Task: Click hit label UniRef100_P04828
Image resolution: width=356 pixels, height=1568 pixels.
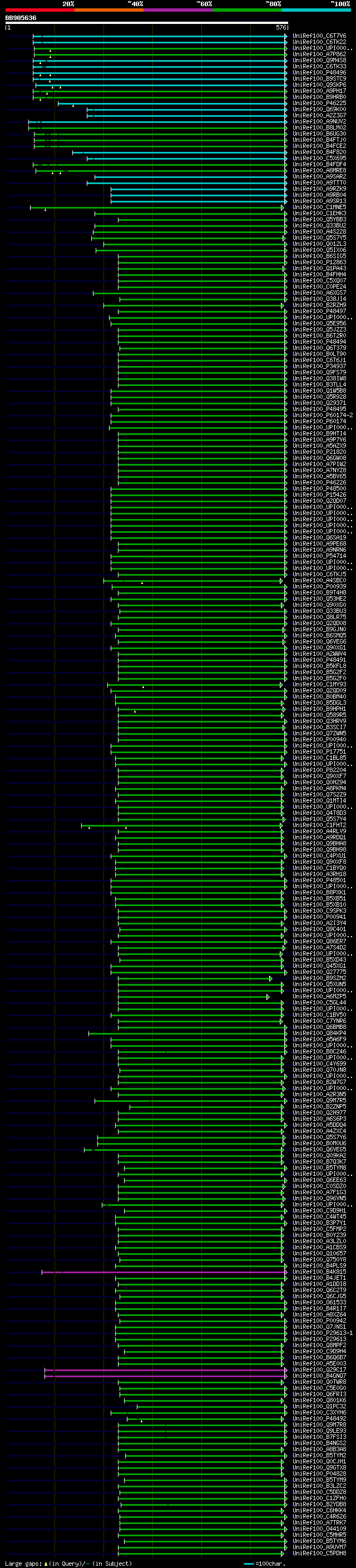Action: pos(319,1473)
